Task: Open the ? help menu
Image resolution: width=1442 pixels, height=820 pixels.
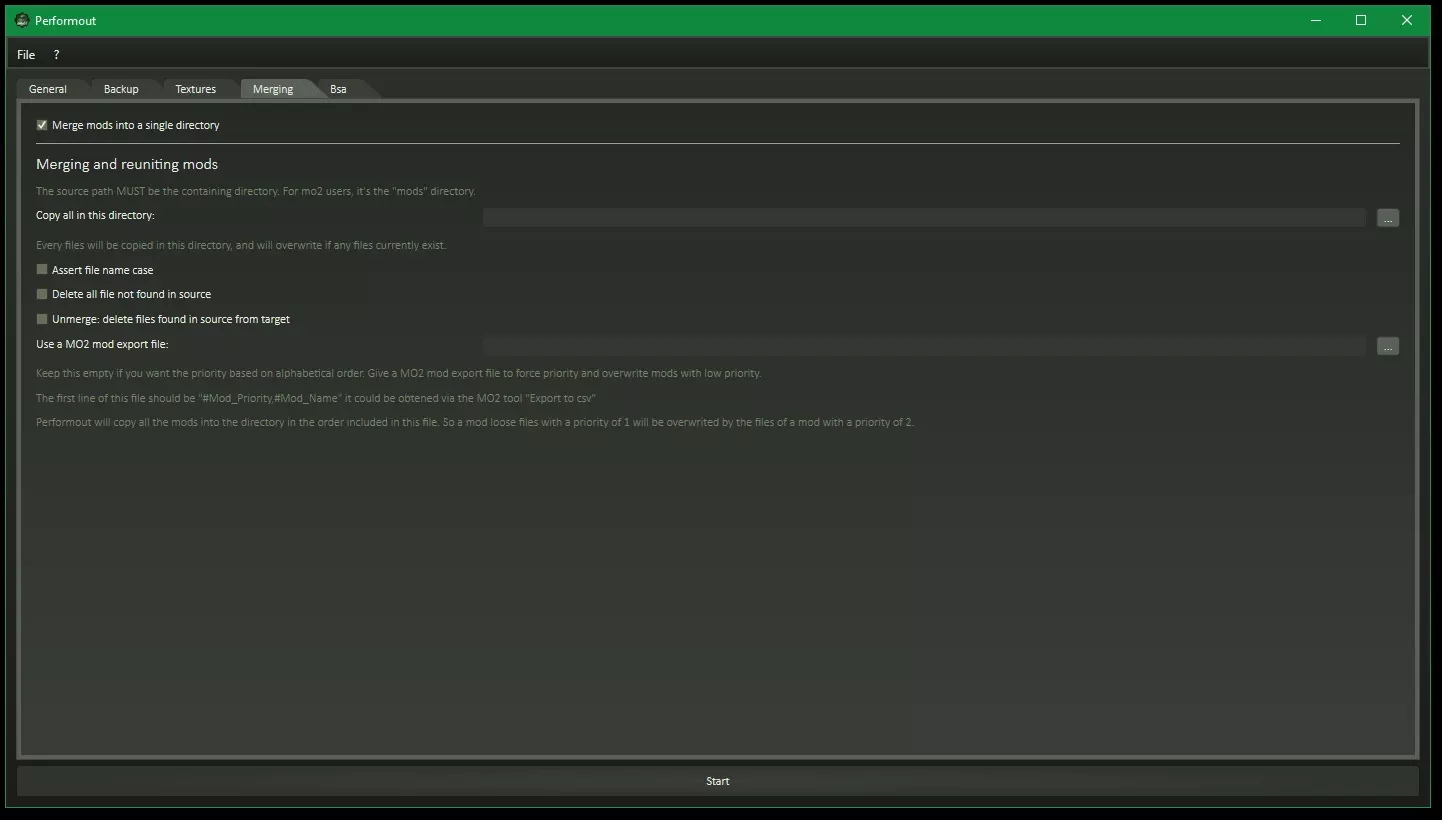Action: pyautogui.click(x=57, y=55)
